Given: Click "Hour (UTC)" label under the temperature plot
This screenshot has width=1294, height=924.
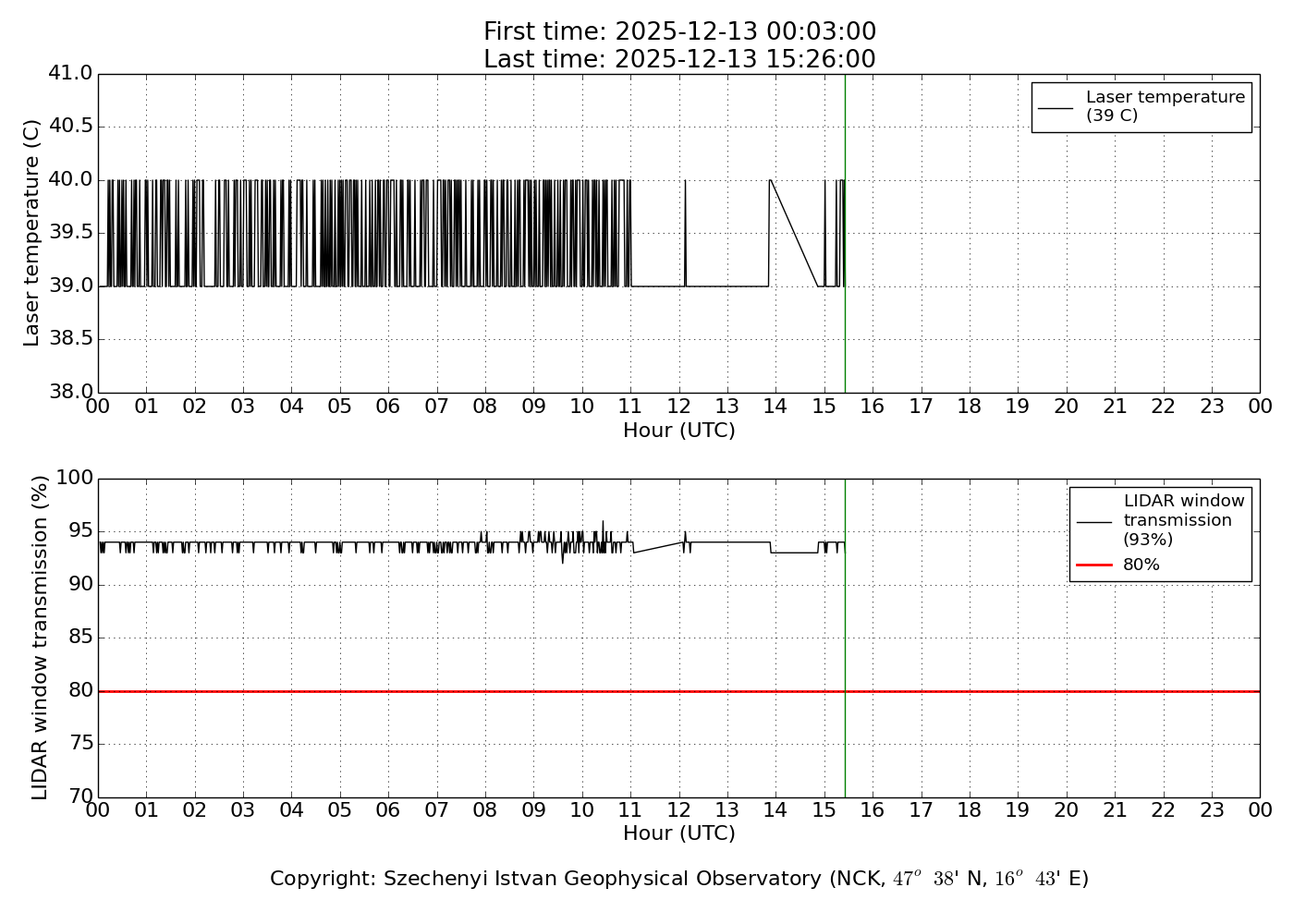Looking at the screenshot, I should click(x=679, y=431).
